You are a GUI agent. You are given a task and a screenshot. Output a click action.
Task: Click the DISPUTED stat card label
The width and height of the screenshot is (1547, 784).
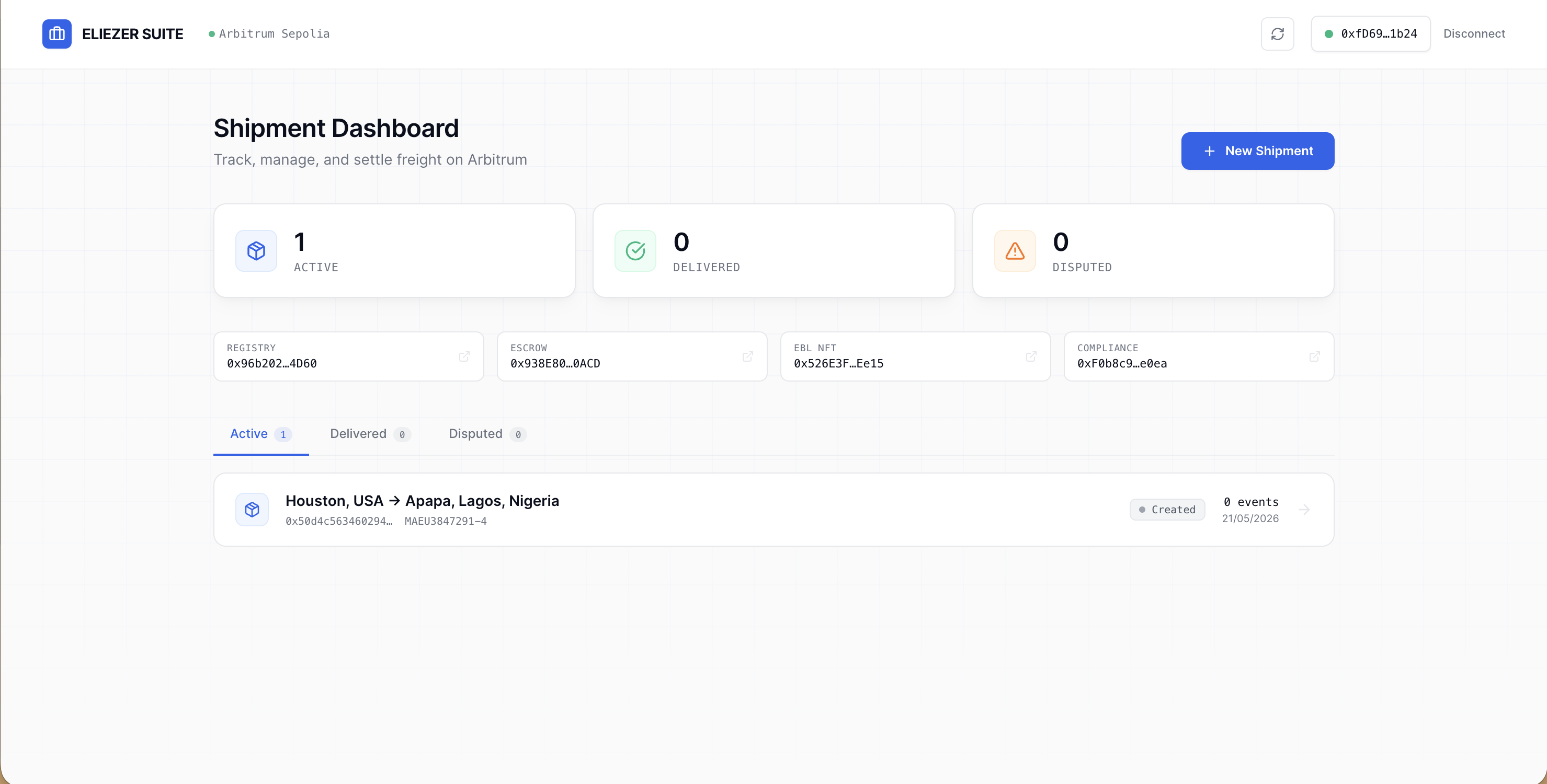1082,267
